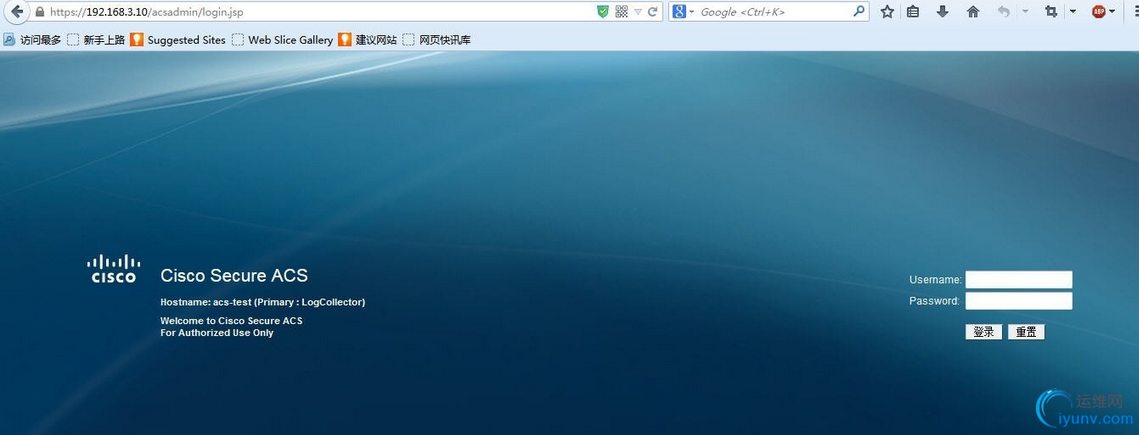Image resolution: width=1139 pixels, height=435 pixels.
Task: Open the QR code icon in the address bar
Action: tap(621, 12)
